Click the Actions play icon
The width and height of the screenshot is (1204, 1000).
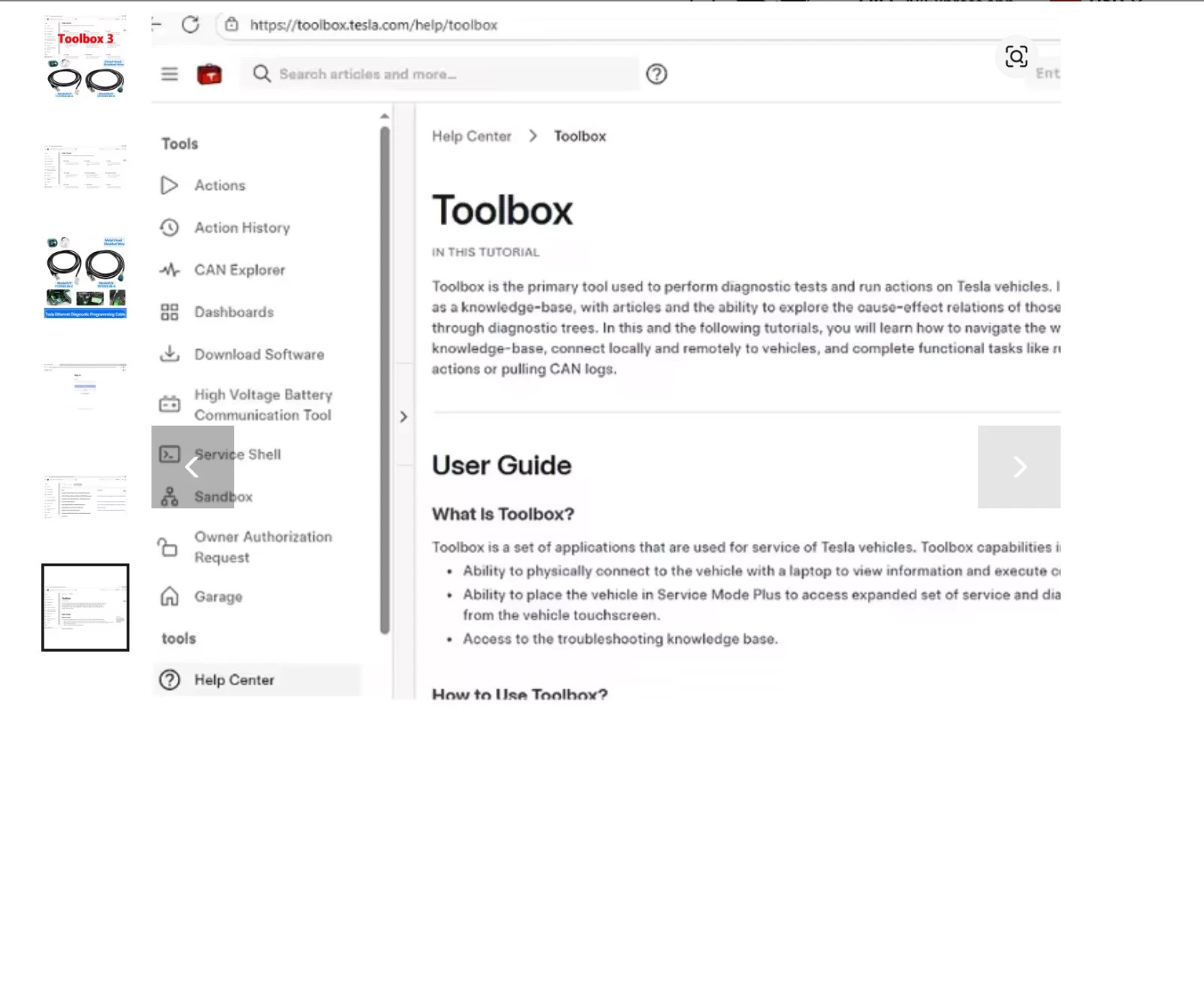[169, 185]
